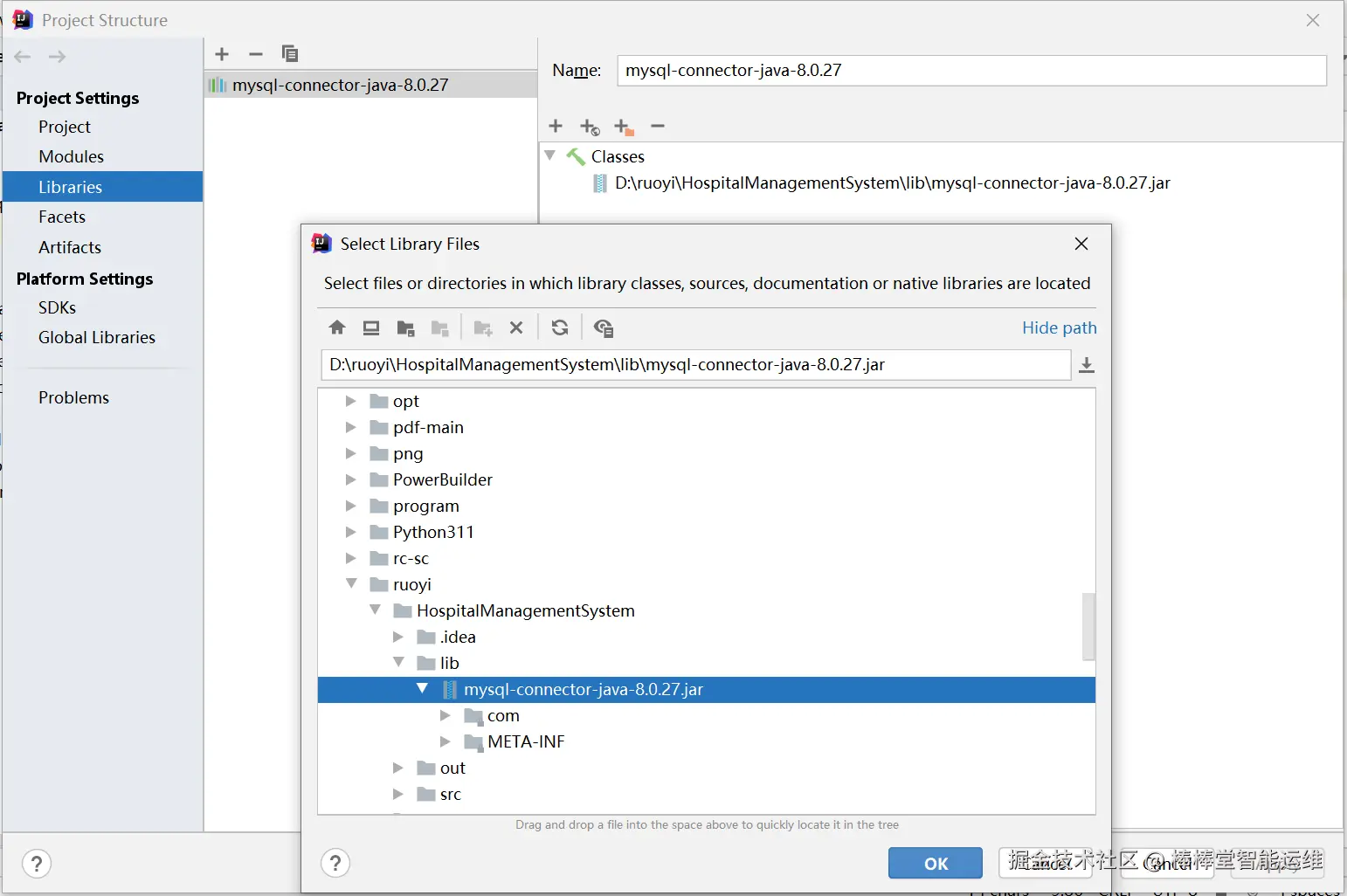Open Global Libraries settings
Image resolution: width=1347 pixels, height=896 pixels.
click(x=97, y=337)
